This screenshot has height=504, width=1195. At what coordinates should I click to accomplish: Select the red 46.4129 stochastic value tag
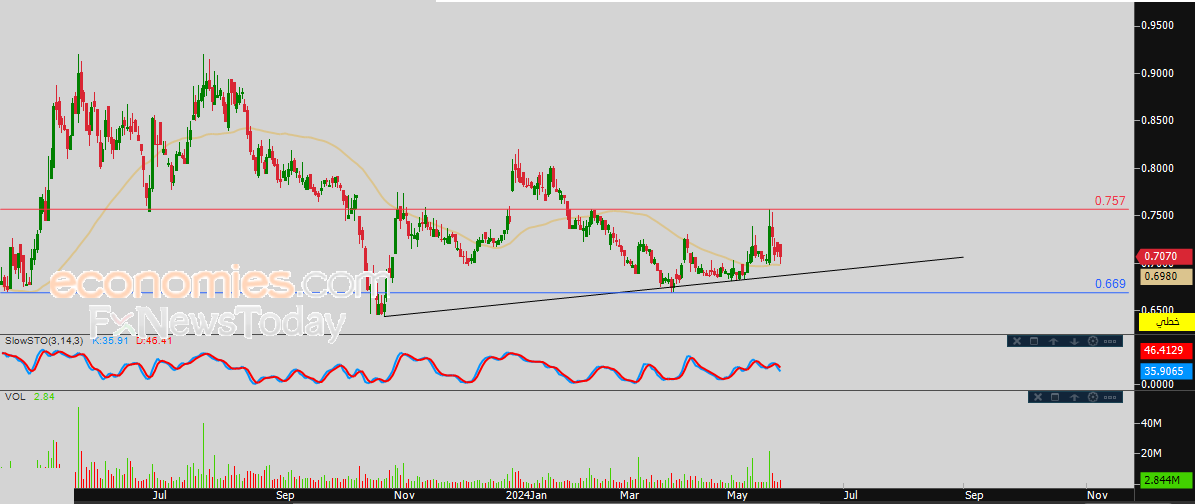point(1165,352)
